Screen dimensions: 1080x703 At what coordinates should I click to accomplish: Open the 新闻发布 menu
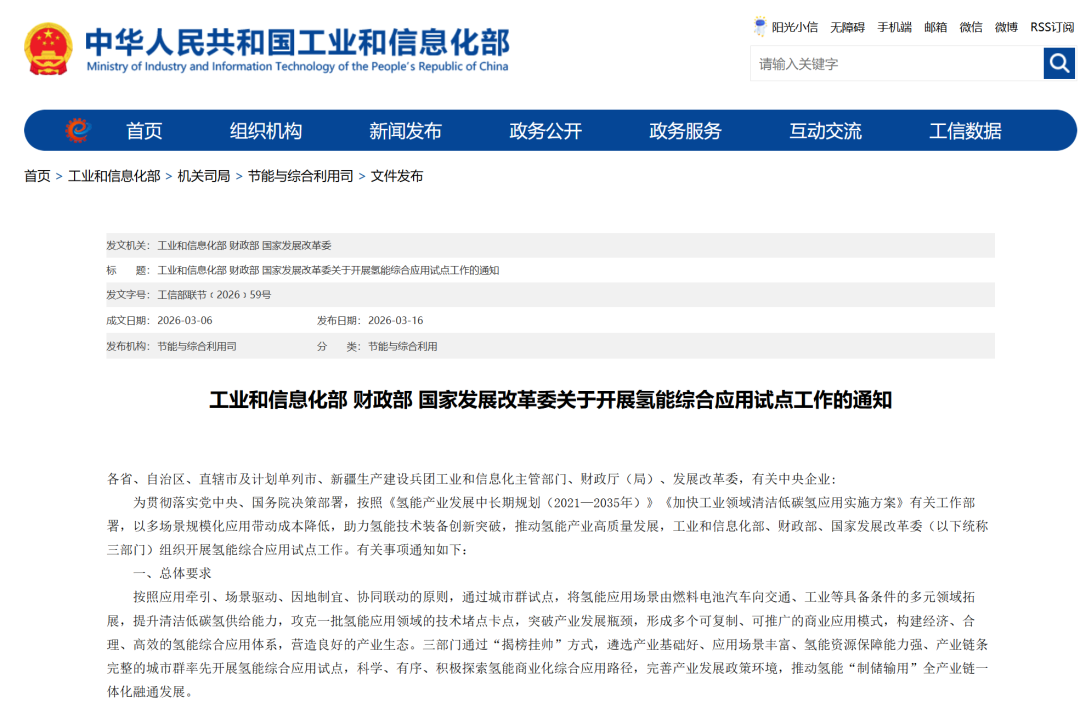pos(404,130)
